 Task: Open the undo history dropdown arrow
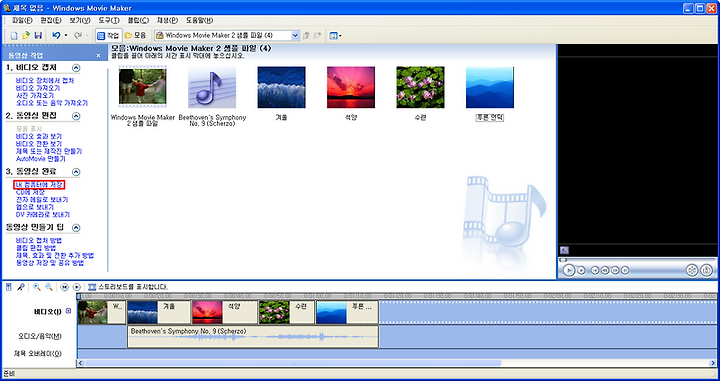pyautogui.click(x=66, y=35)
